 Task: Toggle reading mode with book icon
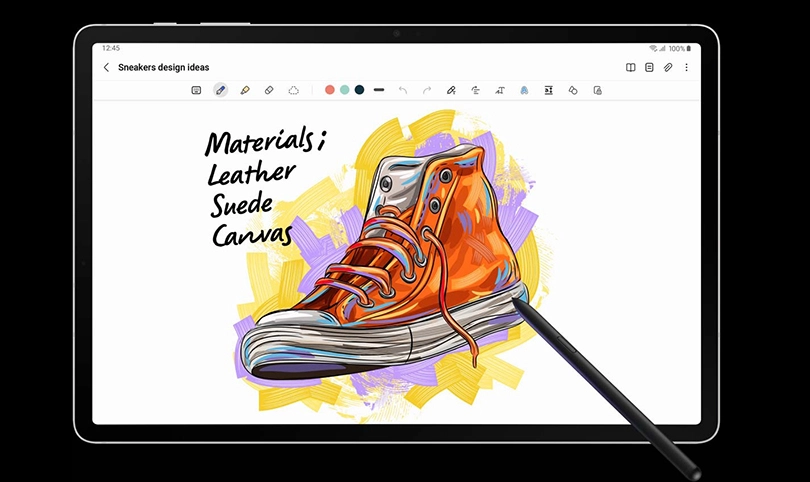click(631, 67)
